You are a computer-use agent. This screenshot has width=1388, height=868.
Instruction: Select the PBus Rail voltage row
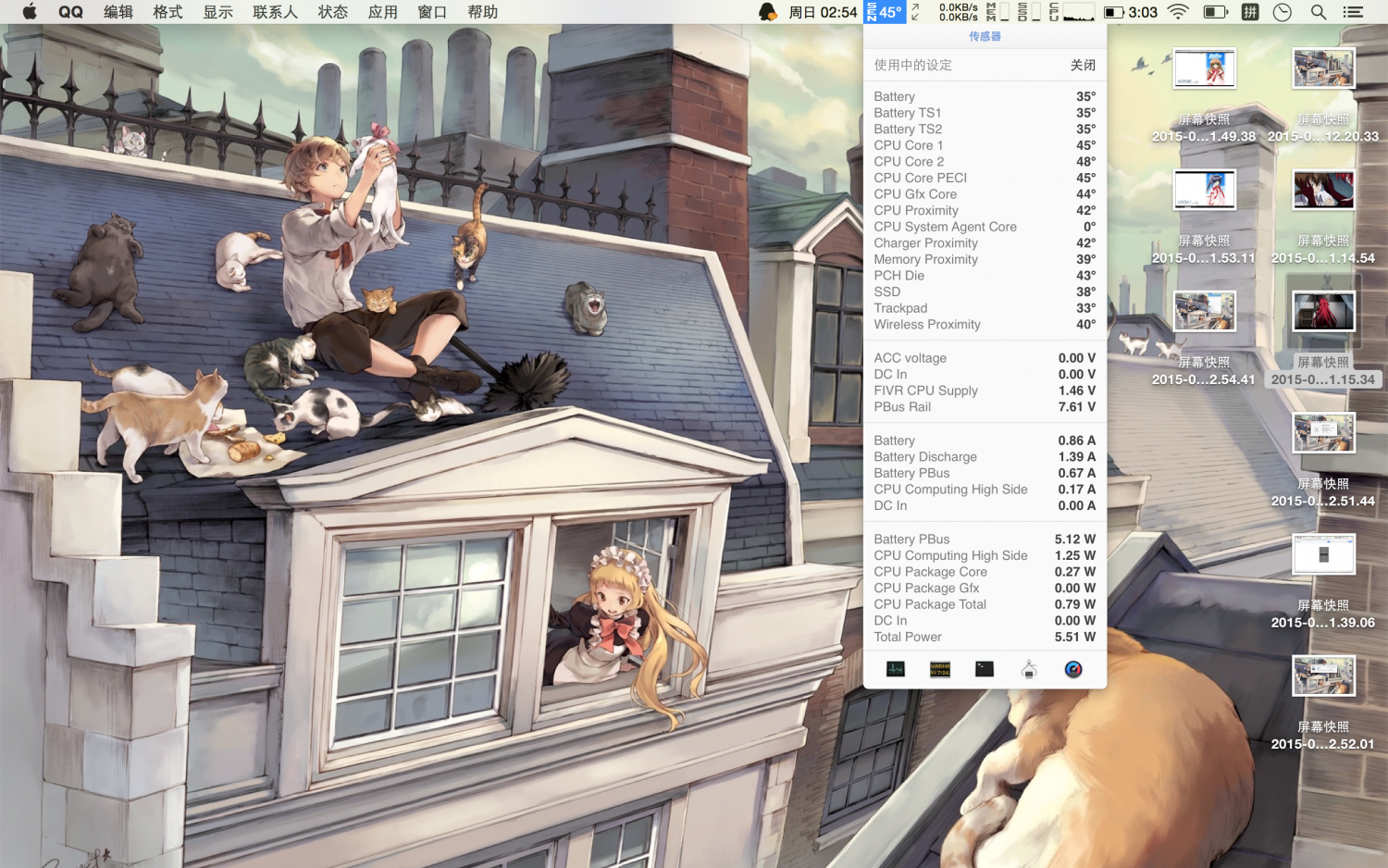tap(985, 407)
